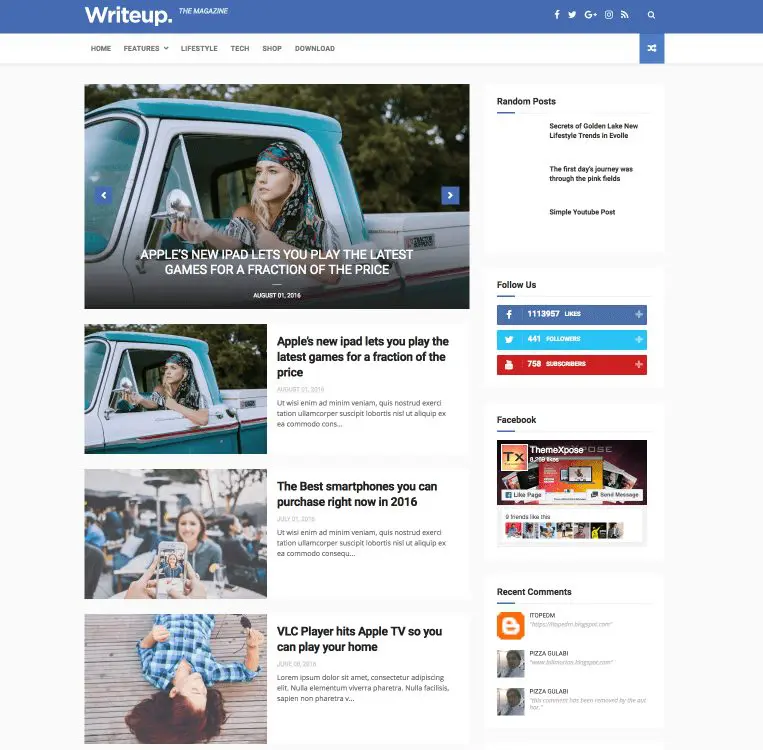Open post 'Apple's new ipad lets you play'
This screenshot has width=763, height=750.
(363, 357)
